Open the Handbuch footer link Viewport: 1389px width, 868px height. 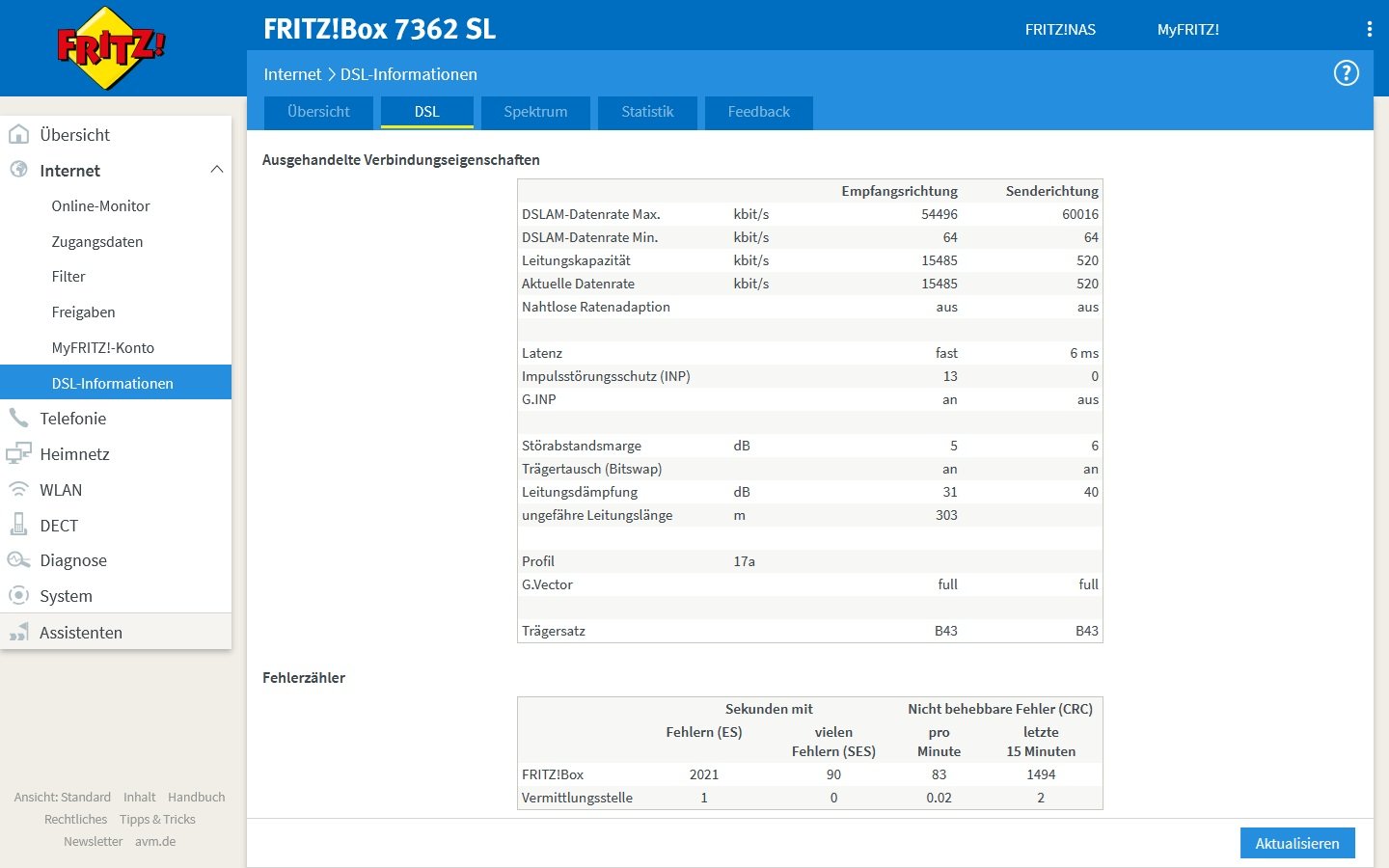point(196,798)
